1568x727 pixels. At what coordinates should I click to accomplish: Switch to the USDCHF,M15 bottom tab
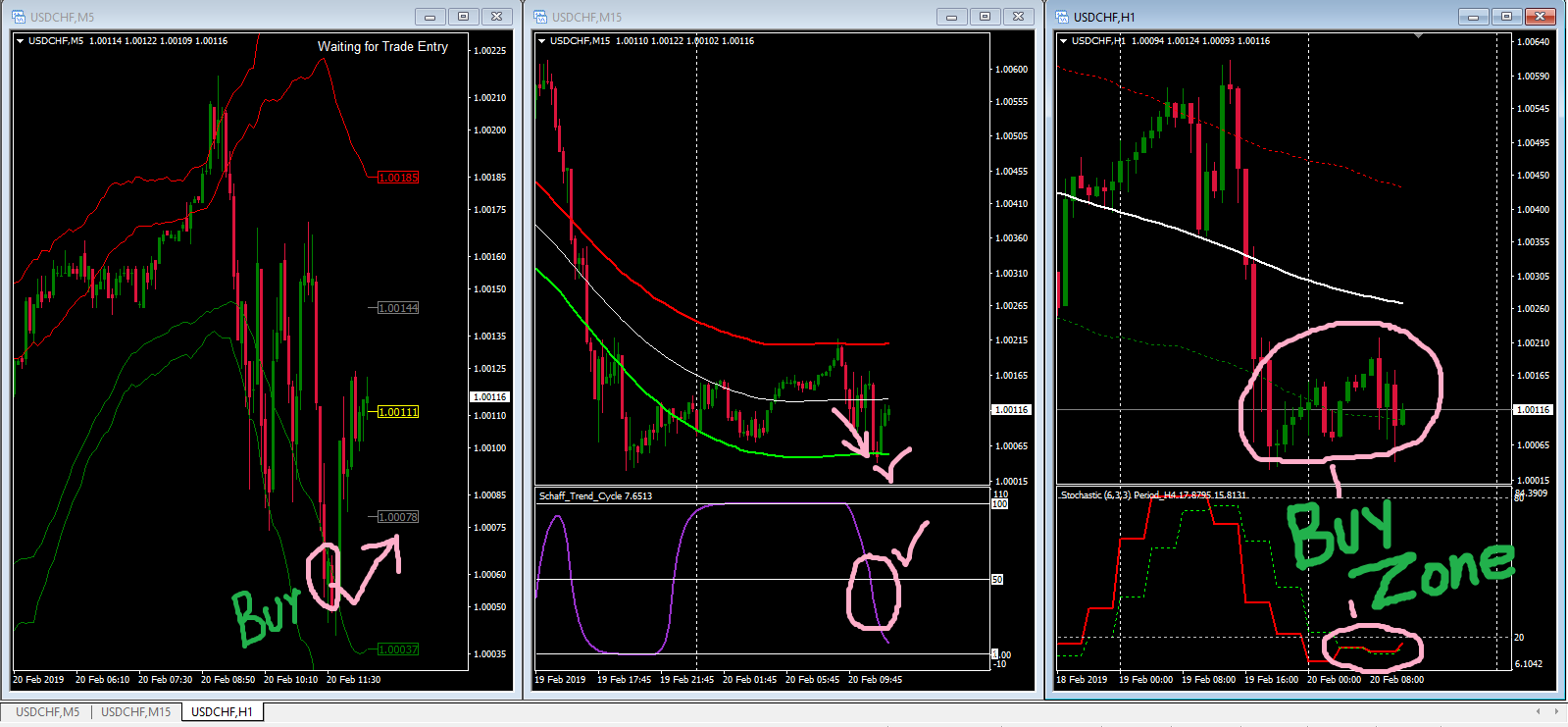[x=135, y=711]
